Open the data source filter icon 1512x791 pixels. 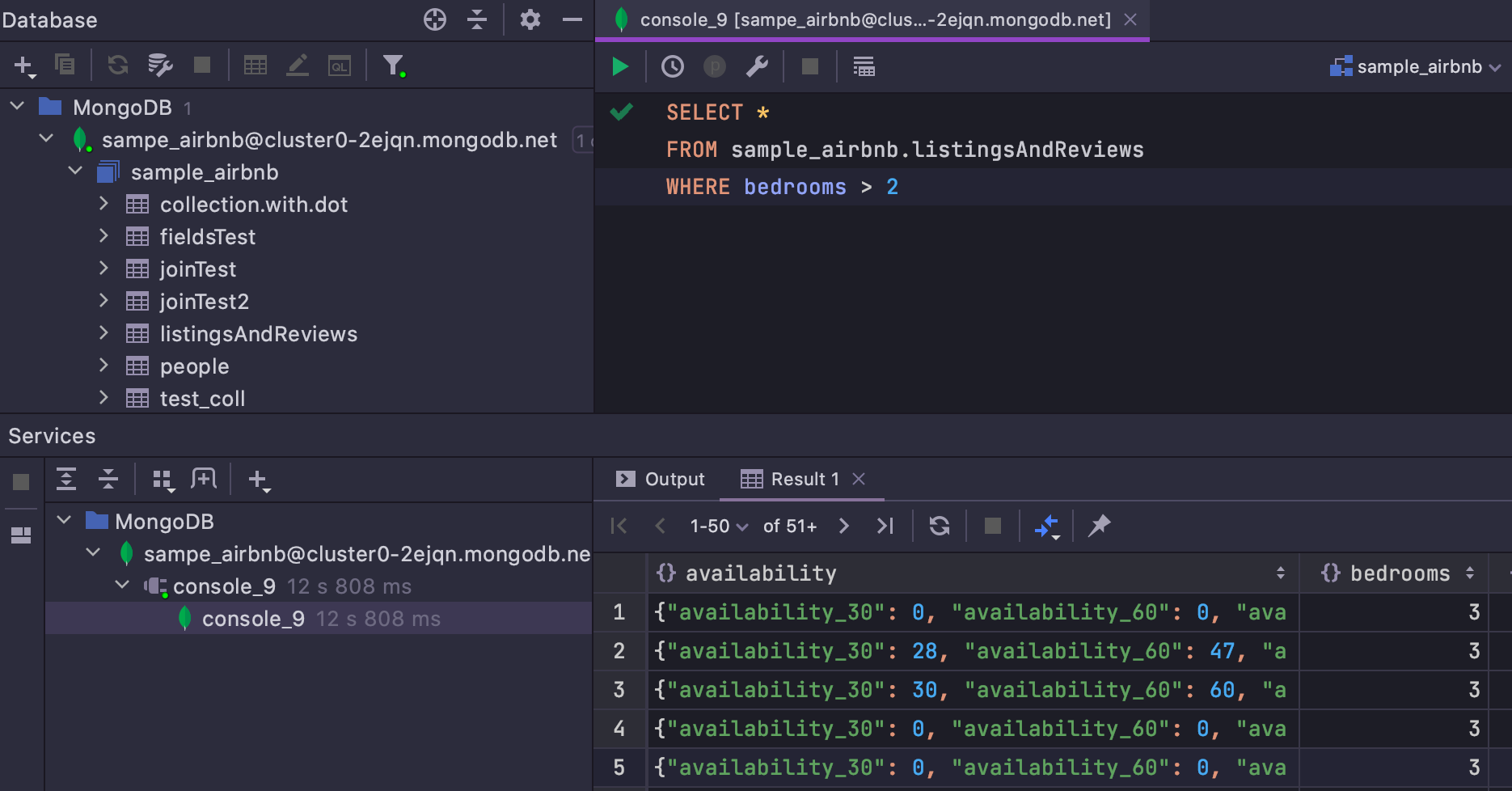tap(393, 66)
